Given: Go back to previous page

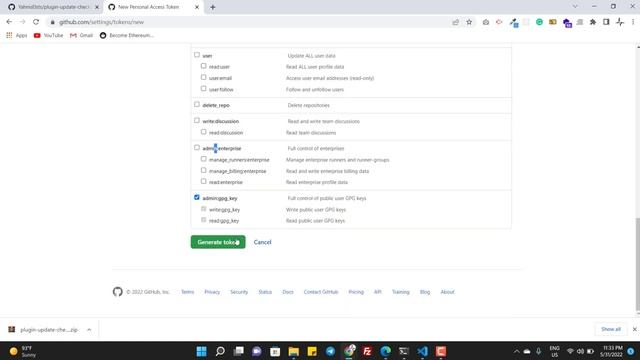Looking at the screenshot, I should coord(9,22).
